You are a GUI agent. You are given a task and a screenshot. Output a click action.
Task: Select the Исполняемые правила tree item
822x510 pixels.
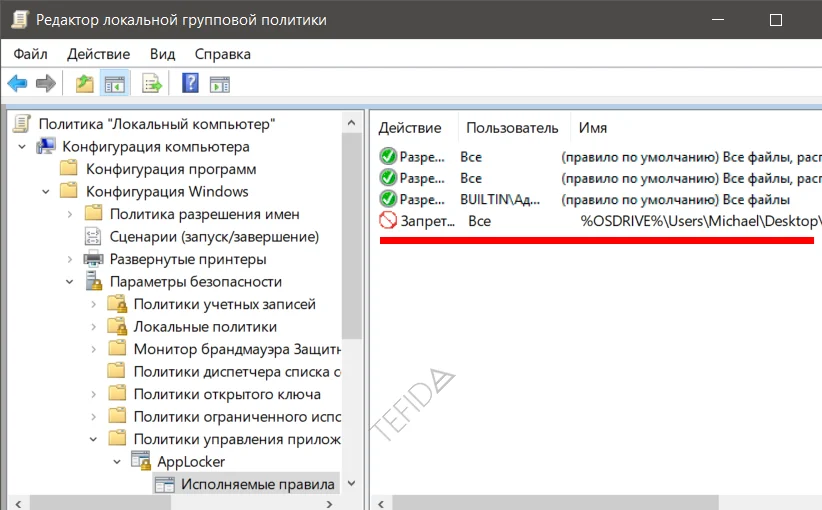[258, 484]
